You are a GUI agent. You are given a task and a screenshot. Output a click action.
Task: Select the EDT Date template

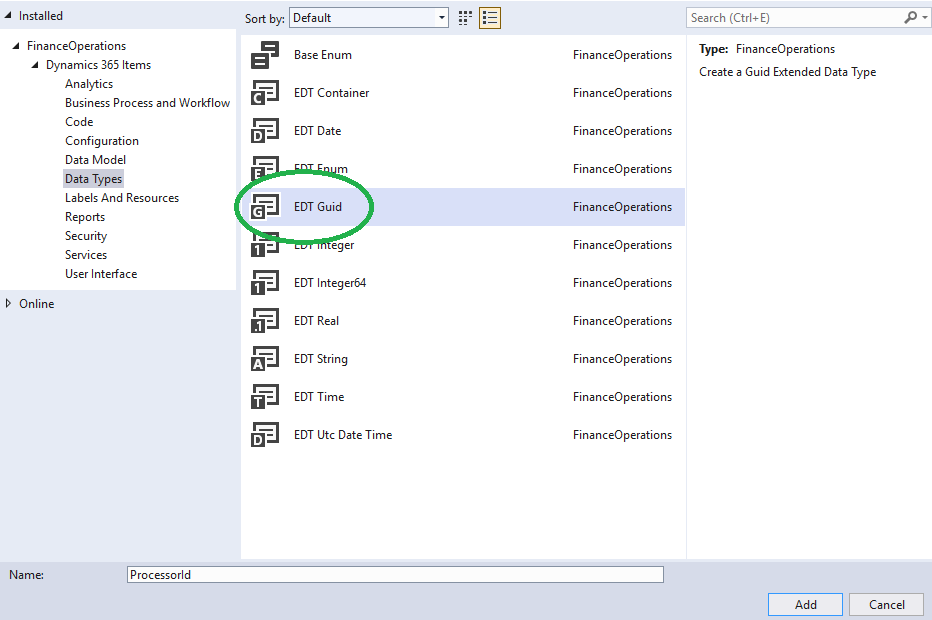pyautogui.click(x=463, y=131)
